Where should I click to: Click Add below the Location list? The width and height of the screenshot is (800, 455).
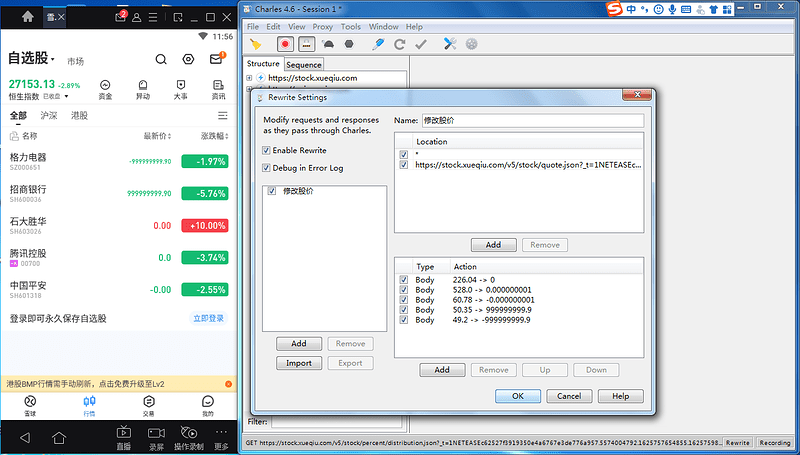493,245
